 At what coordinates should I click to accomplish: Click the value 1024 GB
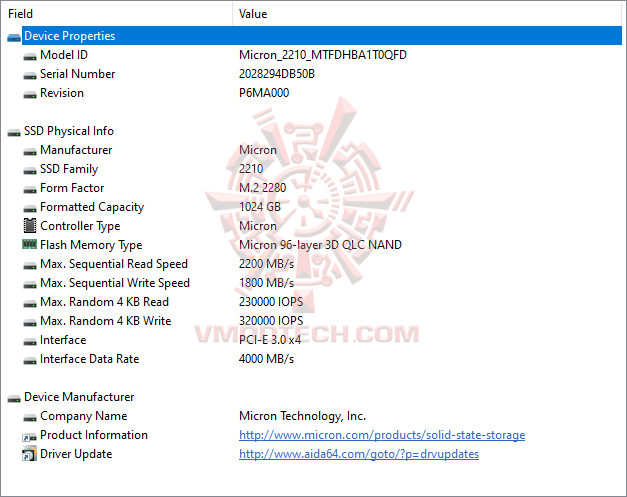point(260,207)
